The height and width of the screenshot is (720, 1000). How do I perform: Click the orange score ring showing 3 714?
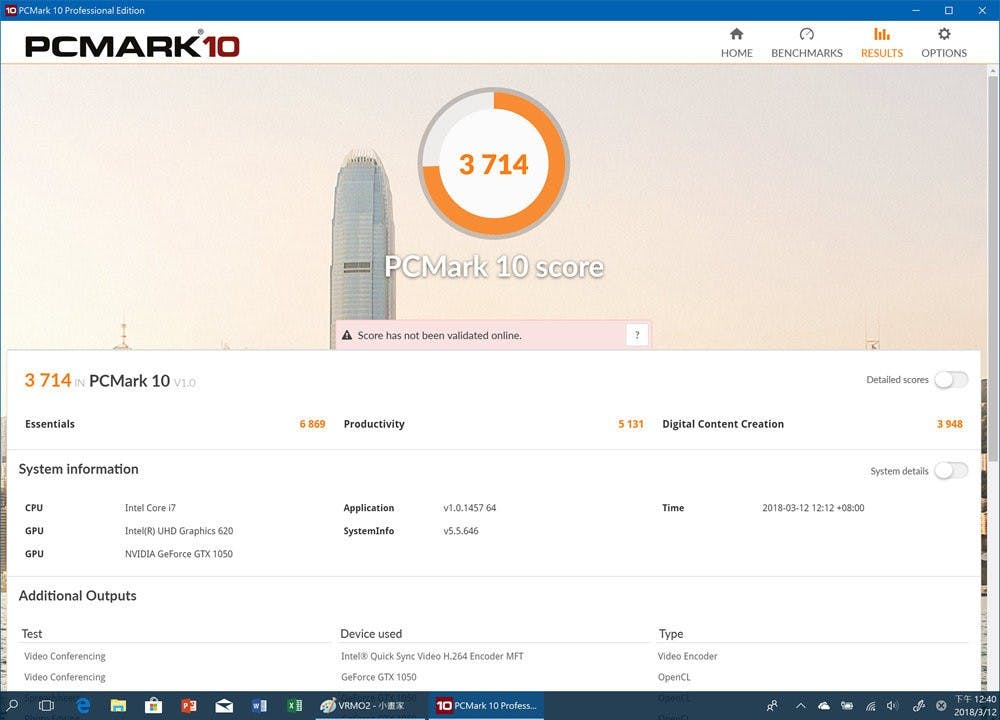click(494, 163)
